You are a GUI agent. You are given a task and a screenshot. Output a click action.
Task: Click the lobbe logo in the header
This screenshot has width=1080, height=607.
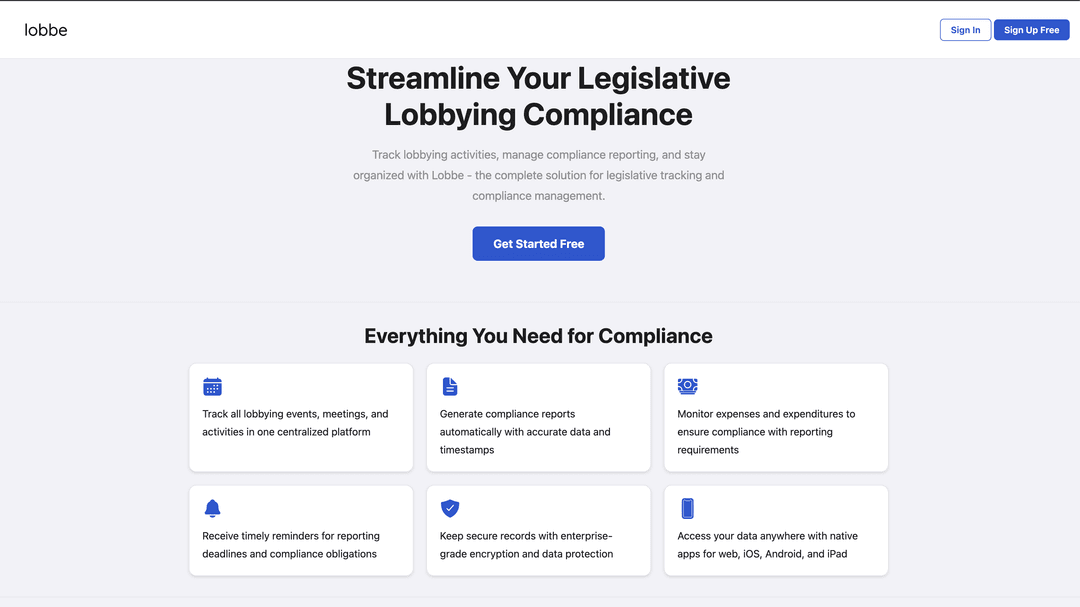pyautogui.click(x=46, y=30)
